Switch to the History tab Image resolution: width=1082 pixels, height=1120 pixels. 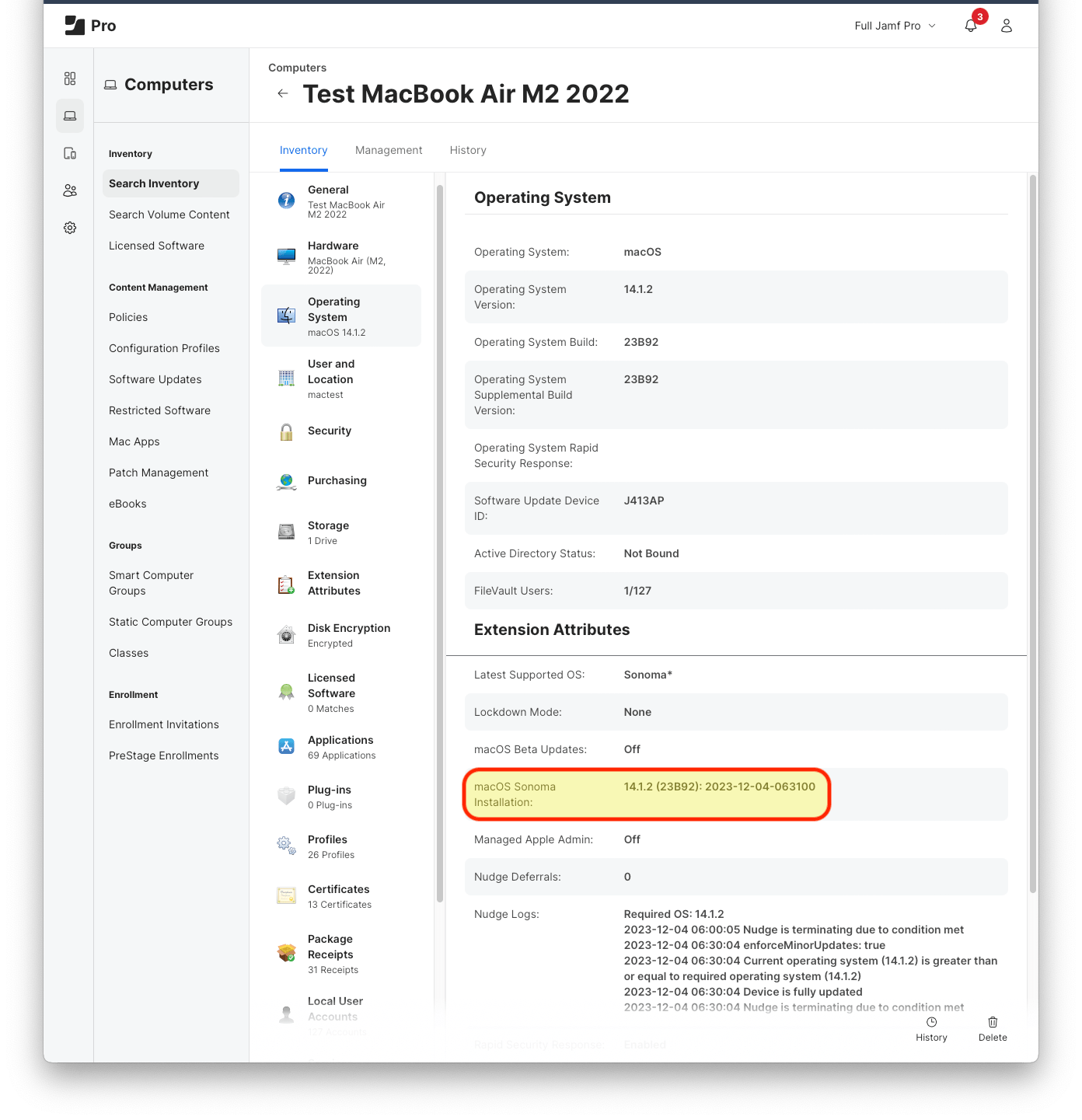[468, 150]
